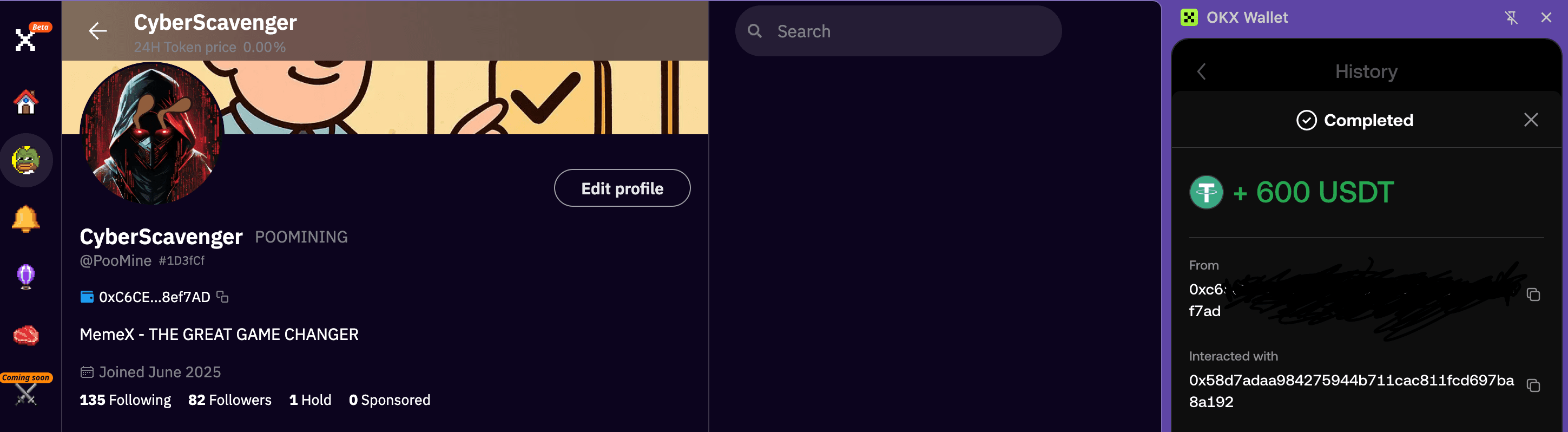
Task: Copy the From address in wallet
Action: tap(1533, 295)
